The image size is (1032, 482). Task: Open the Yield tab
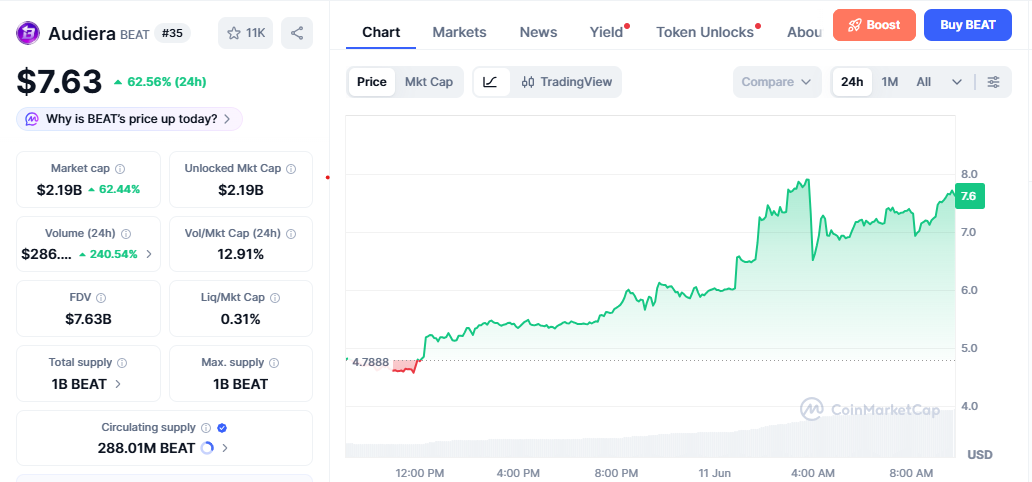tap(606, 32)
